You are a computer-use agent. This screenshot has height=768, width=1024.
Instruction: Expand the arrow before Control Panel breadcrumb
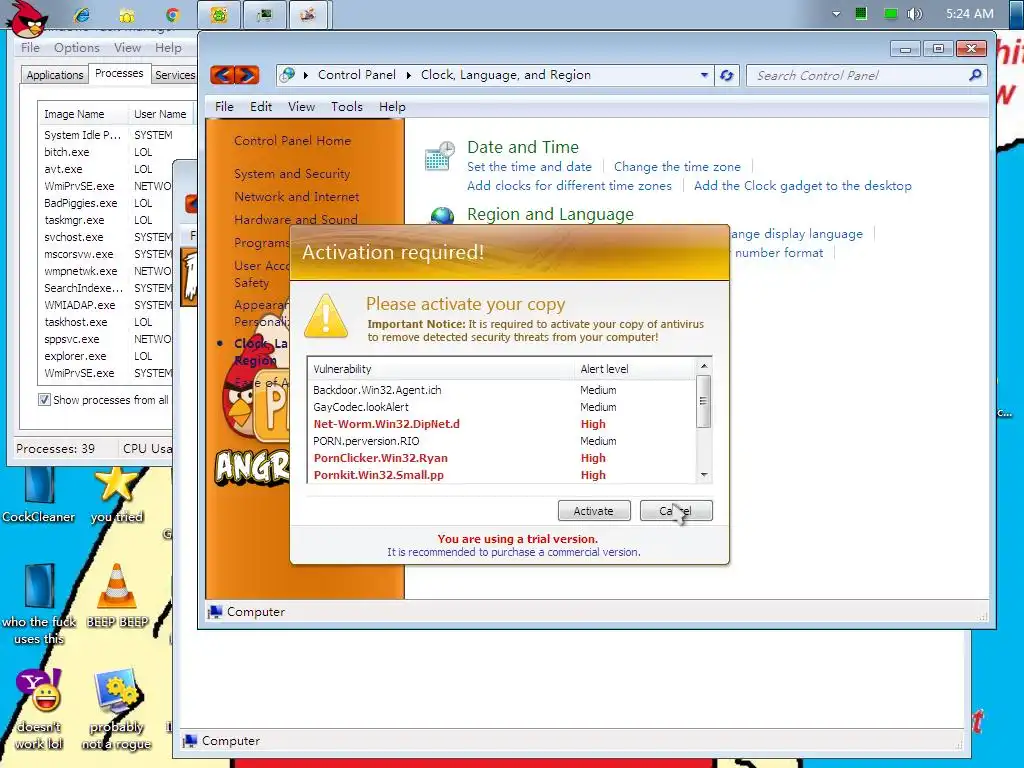305,75
